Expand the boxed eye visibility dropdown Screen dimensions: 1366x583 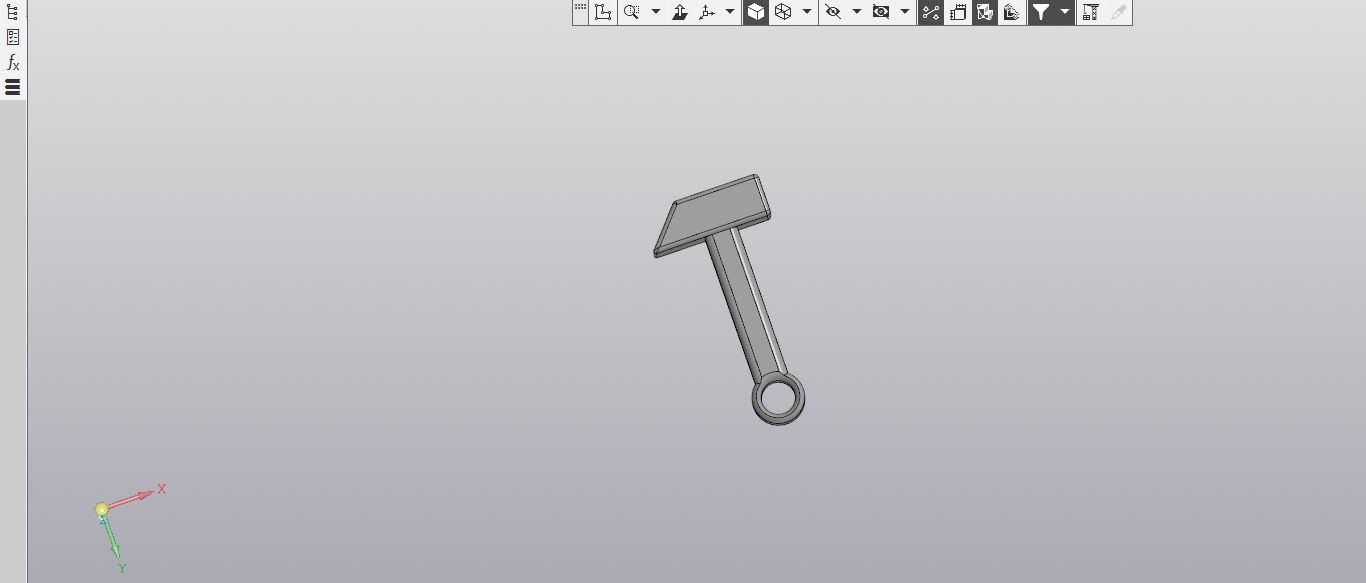click(905, 12)
